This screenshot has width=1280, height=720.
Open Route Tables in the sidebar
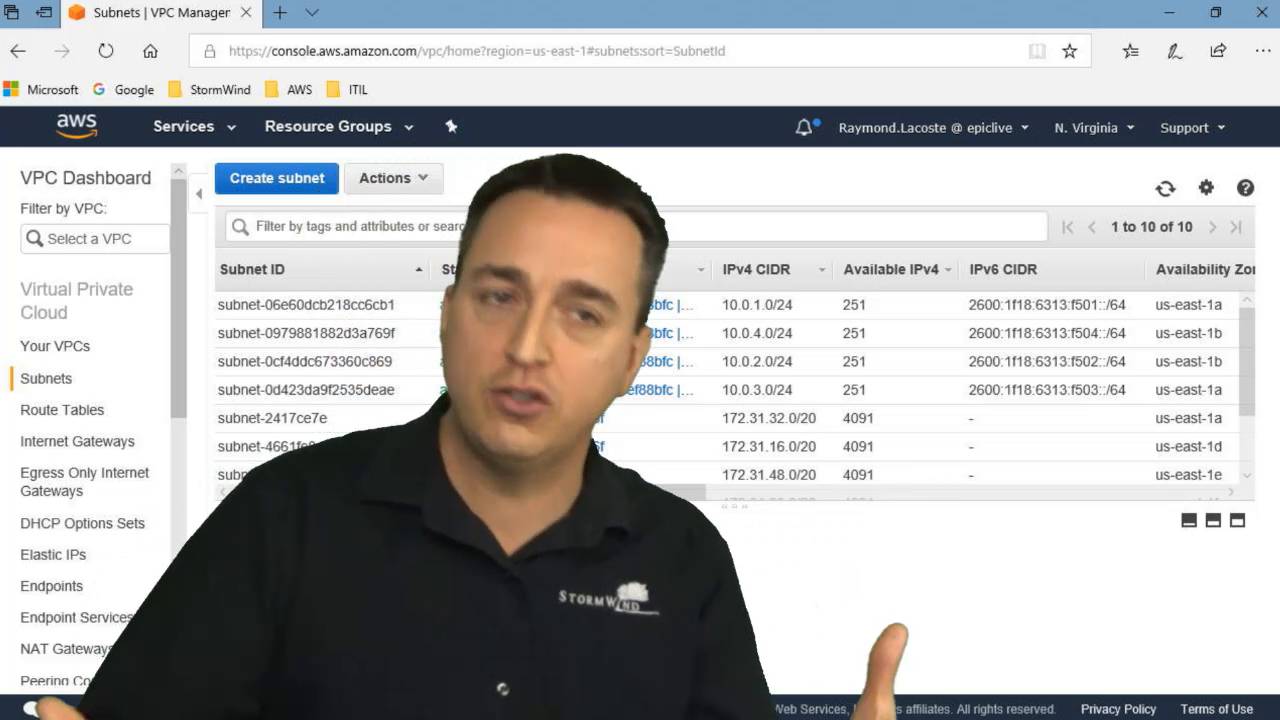click(x=62, y=410)
